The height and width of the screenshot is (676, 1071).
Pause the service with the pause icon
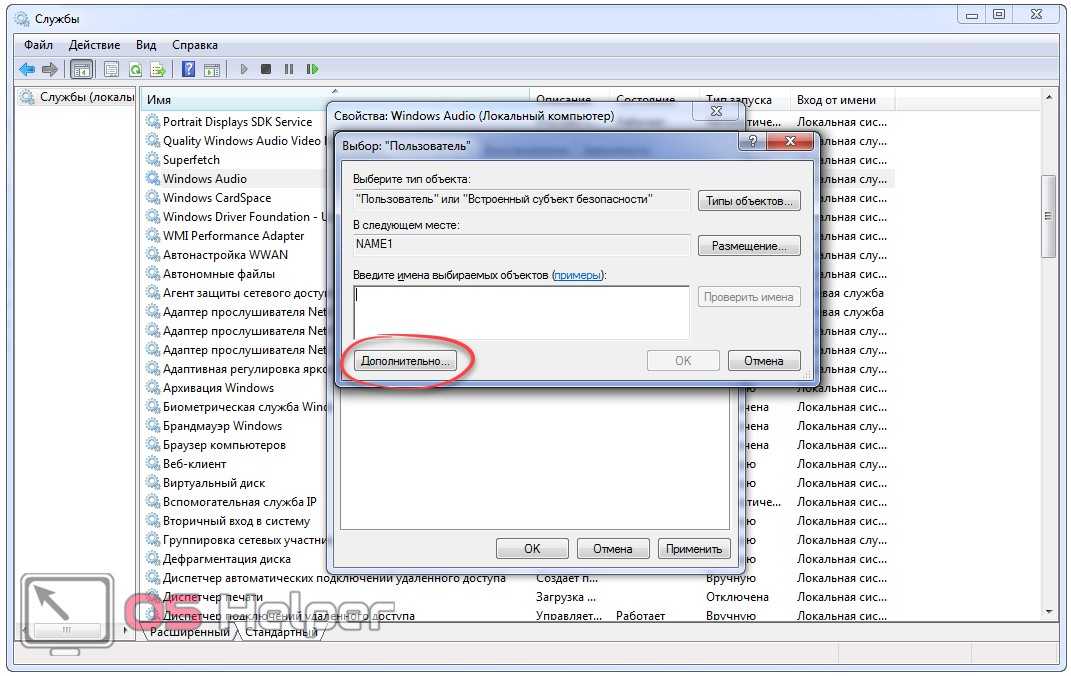[x=289, y=70]
